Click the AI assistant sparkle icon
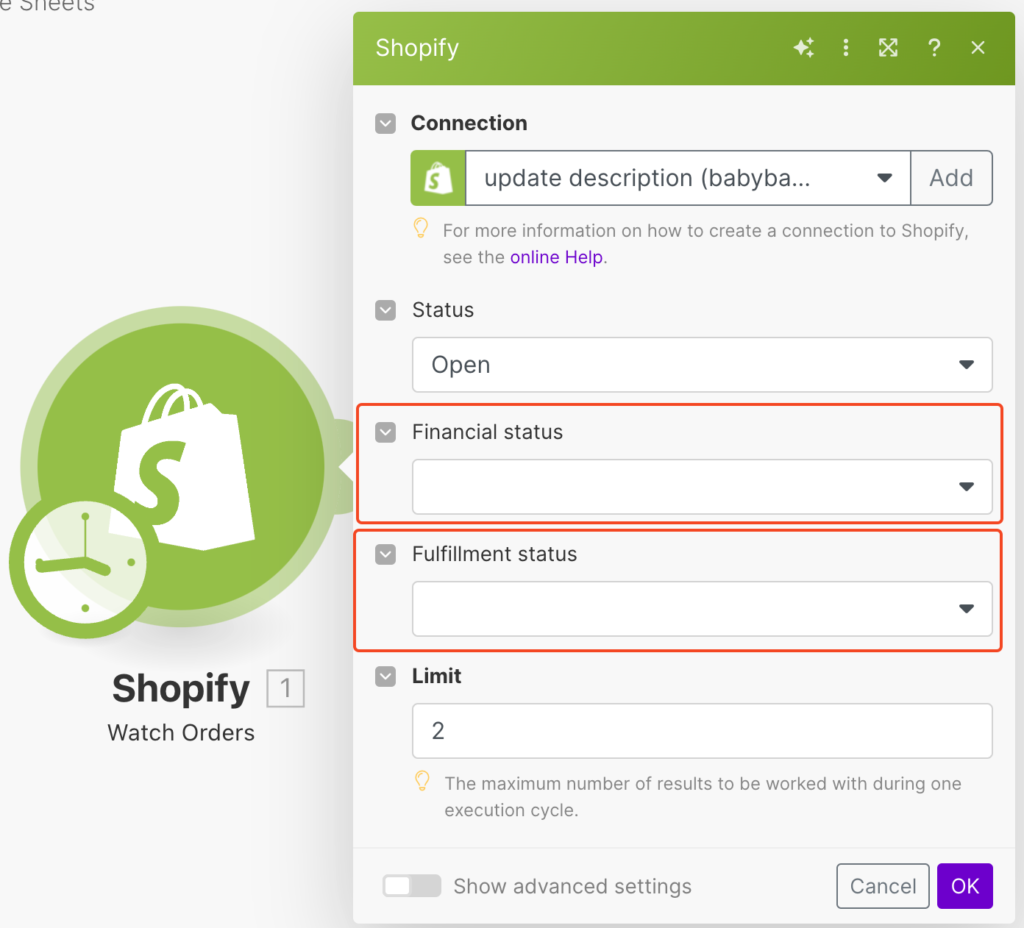 tap(803, 48)
